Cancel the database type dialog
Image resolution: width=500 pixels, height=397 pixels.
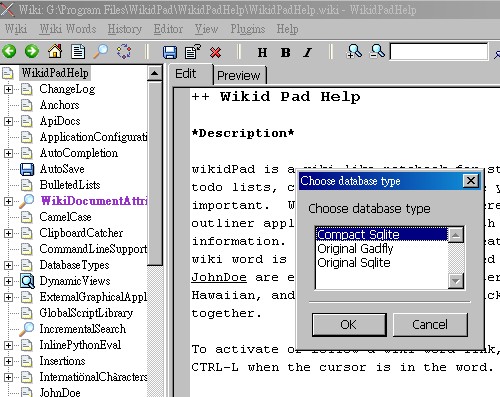(x=430, y=324)
